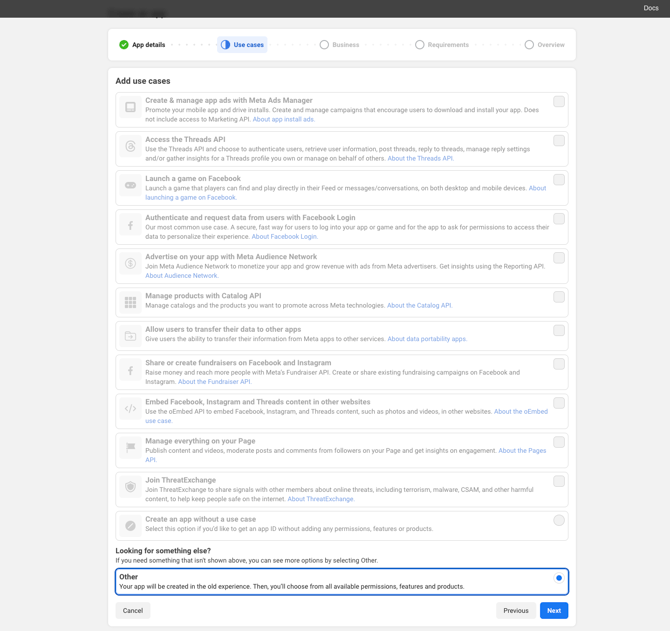This screenshot has width=670, height=631.
Task: Check the transfer data to other apps checkbox
Action: [x=558, y=330]
